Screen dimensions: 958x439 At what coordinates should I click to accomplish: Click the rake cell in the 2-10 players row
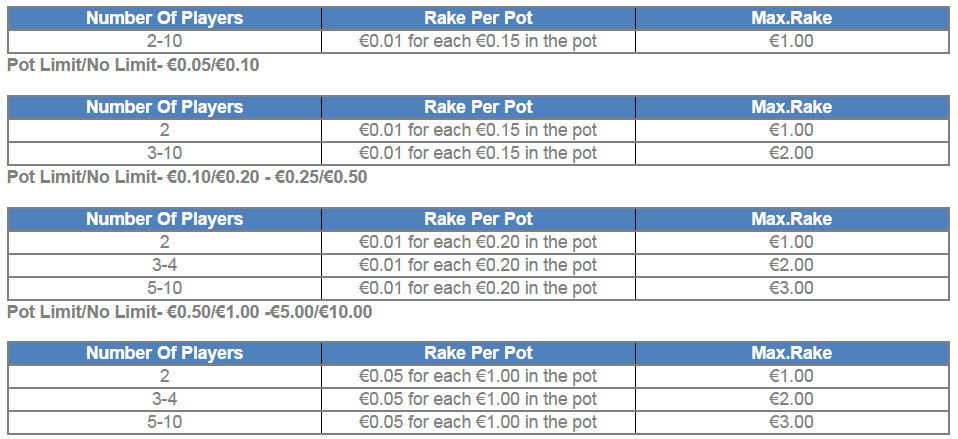(x=478, y=41)
